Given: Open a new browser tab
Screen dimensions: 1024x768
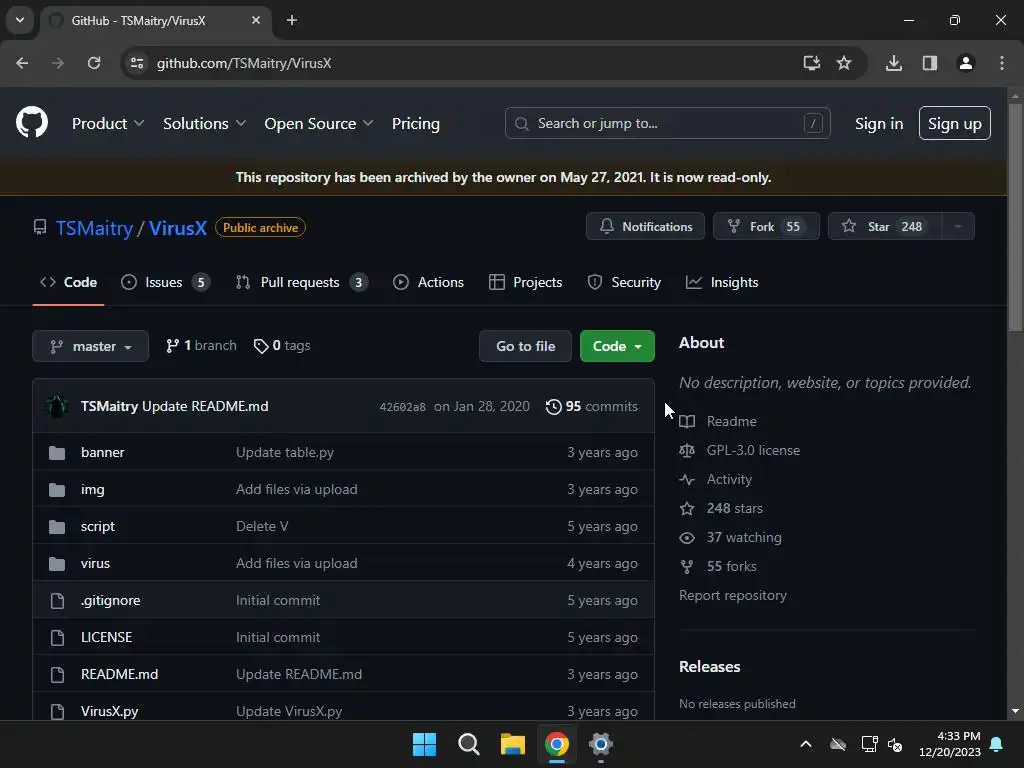Looking at the screenshot, I should point(292,20).
